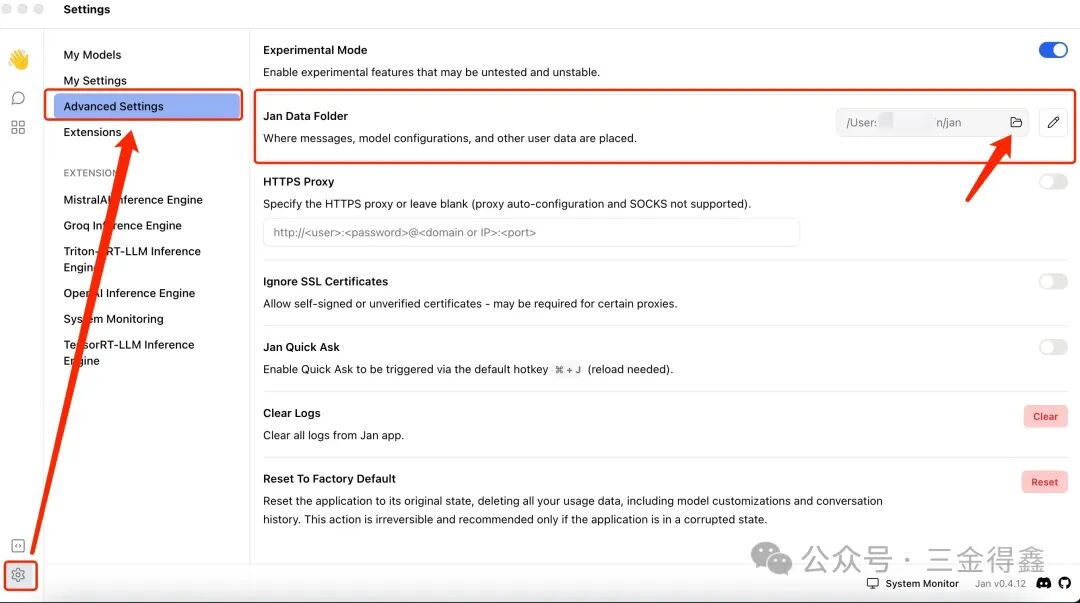Open Jan data folder via folder icon
The image size is (1080, 603).
click(x=1016, y=122)
